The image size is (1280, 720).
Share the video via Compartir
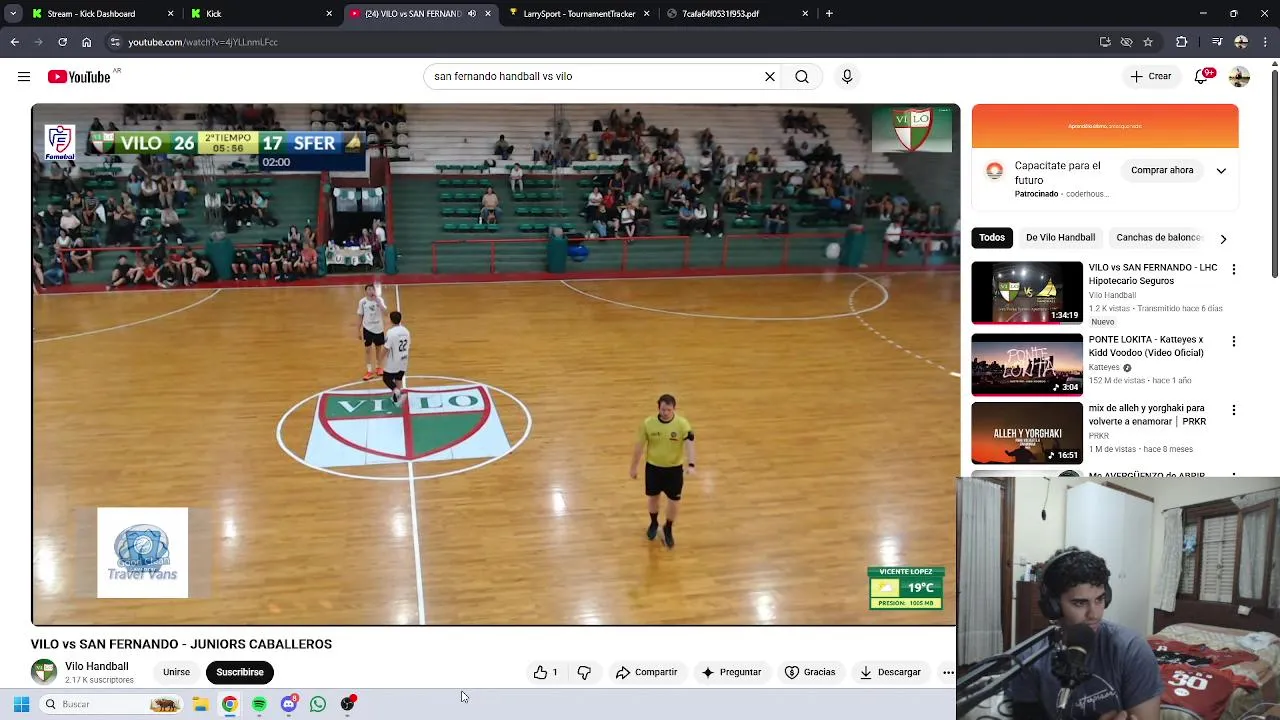click(x=647, y=672)
